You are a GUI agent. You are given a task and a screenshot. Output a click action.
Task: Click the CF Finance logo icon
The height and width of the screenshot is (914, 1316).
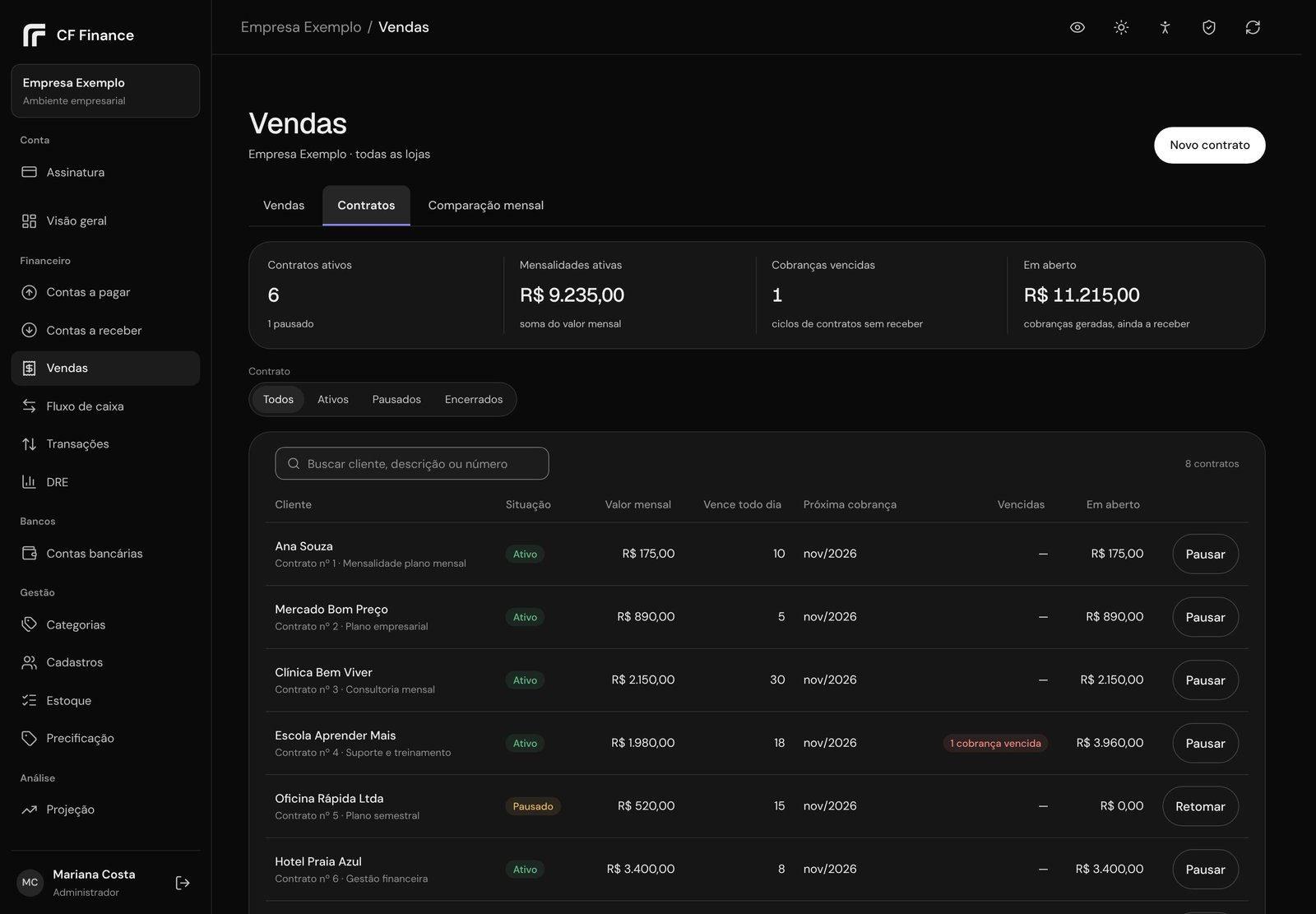(34, 35)
